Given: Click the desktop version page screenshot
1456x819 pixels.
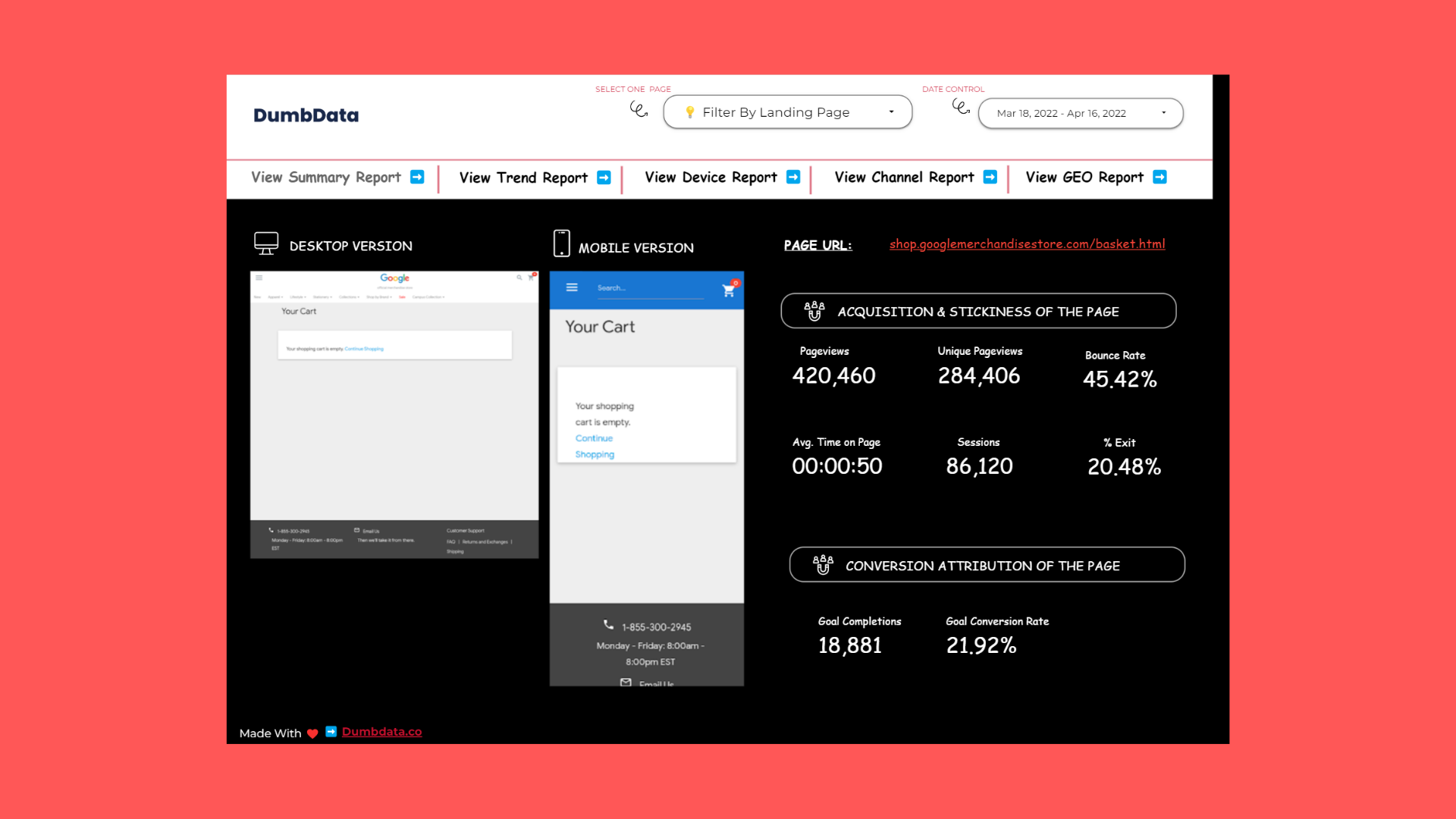Looking at the screenshot, I should [x=394, y=415].
